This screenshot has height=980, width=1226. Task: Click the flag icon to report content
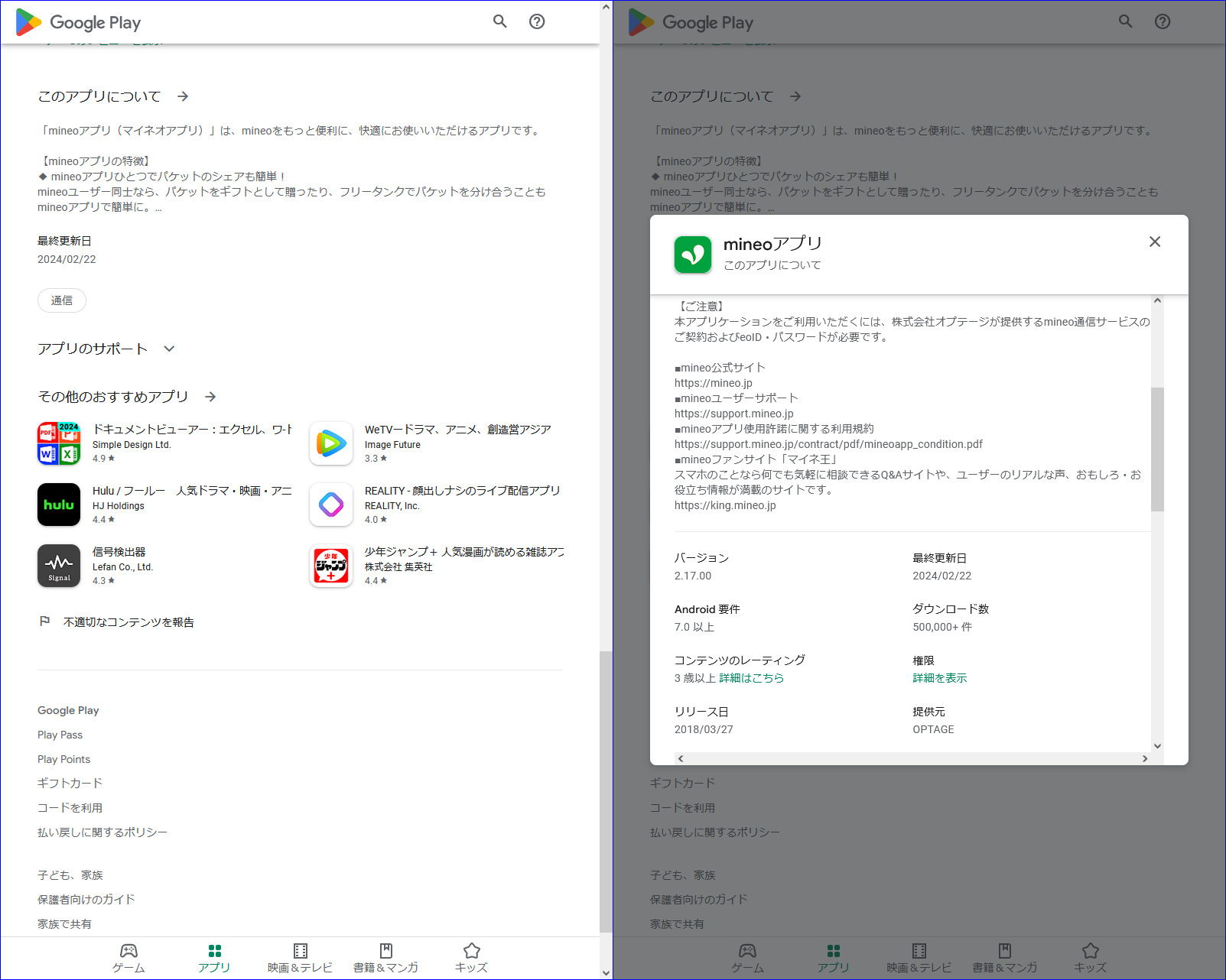click(45, 621)
